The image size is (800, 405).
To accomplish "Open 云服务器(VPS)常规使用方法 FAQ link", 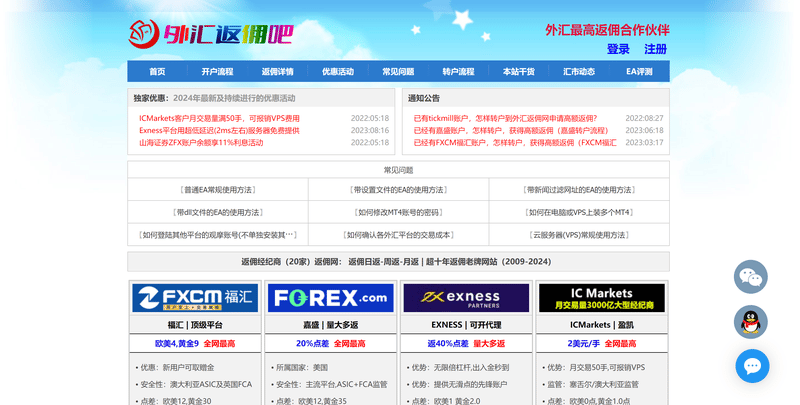I will click(579, 235).
